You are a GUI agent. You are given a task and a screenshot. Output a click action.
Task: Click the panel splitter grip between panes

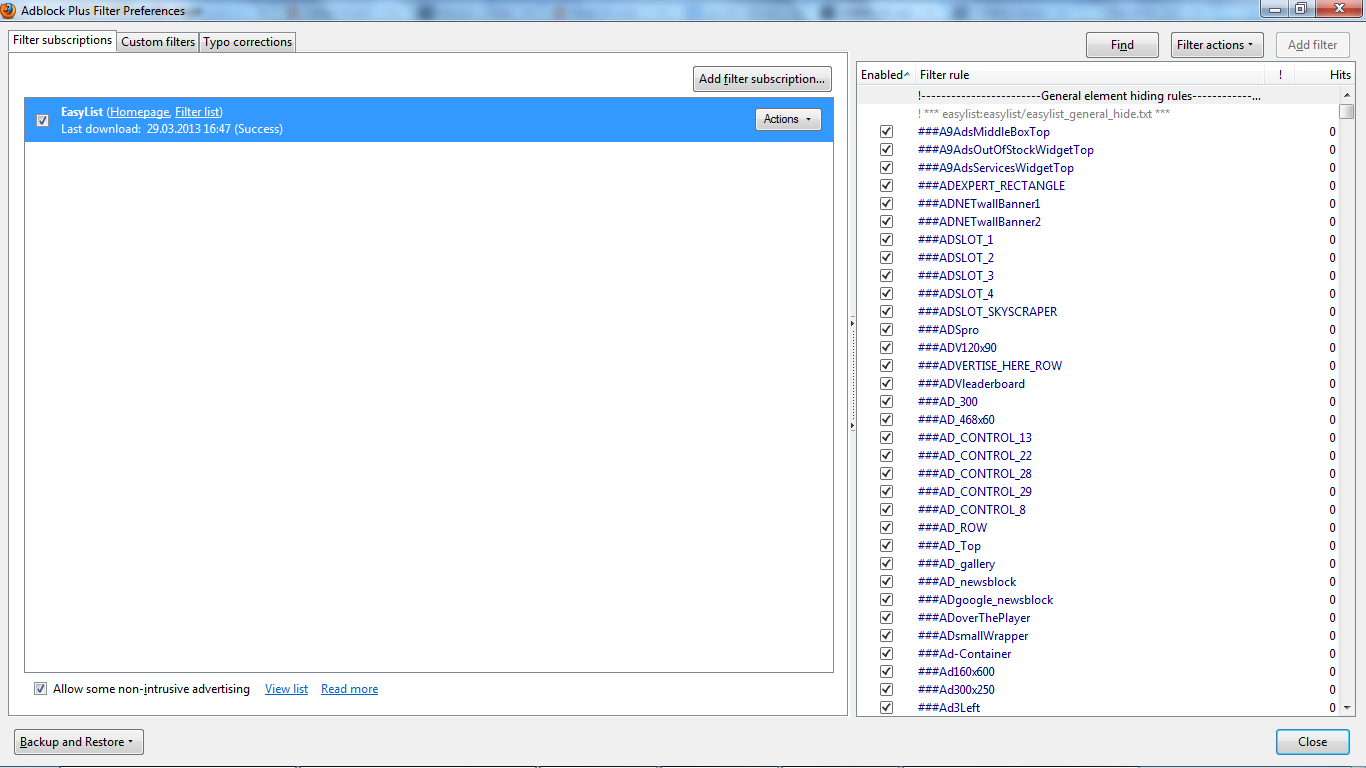[x=852, y=375]
